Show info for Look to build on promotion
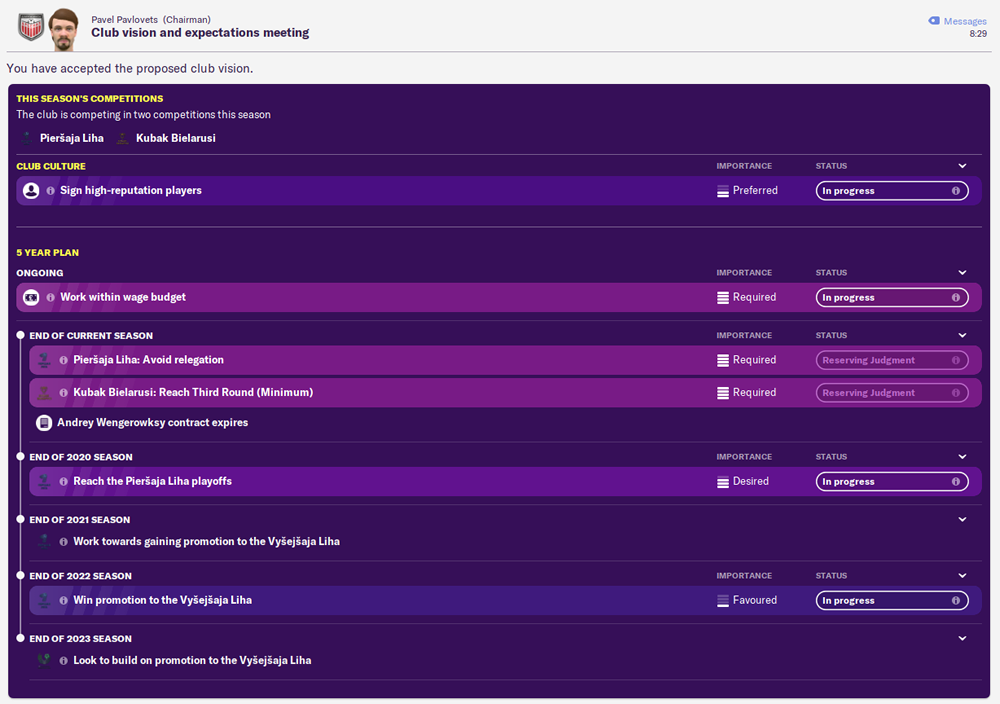The image size is (1000, 704). point(63,661)
